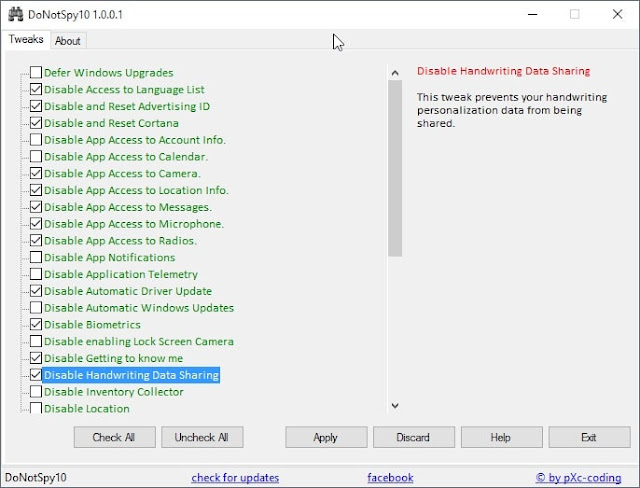Select 'Disable and Reset Cortana' label text
Viewport: 640px width, 488px height.
[x=111, y=123]
